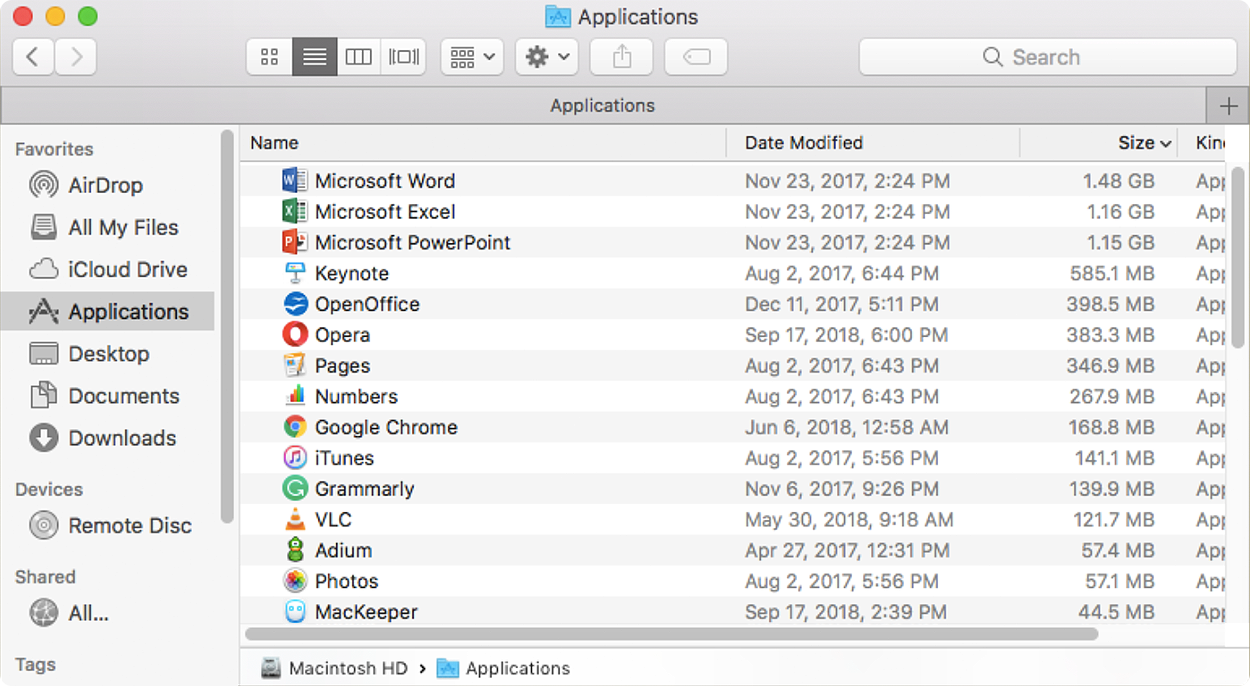
Task: Toggle sort order on Size column
Action: pyautogui.click(x=1099, y=143)
